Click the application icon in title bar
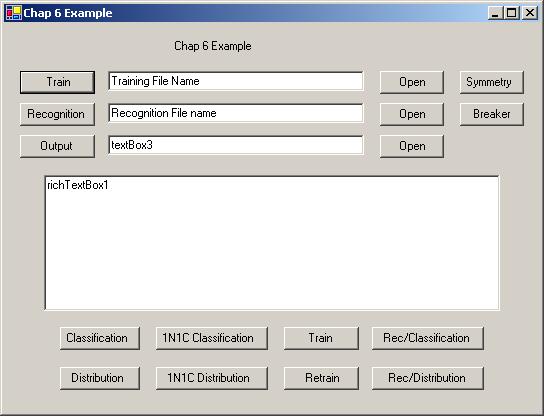 click(x=14, y=13)
